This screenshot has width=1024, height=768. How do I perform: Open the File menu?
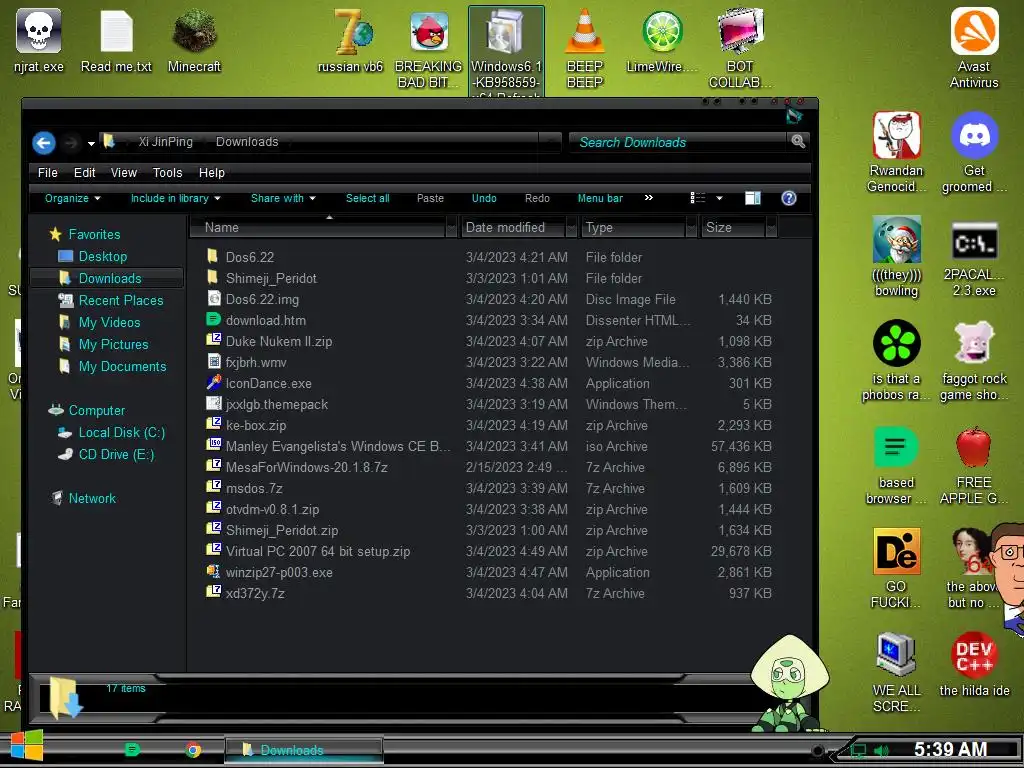(48, 172)
